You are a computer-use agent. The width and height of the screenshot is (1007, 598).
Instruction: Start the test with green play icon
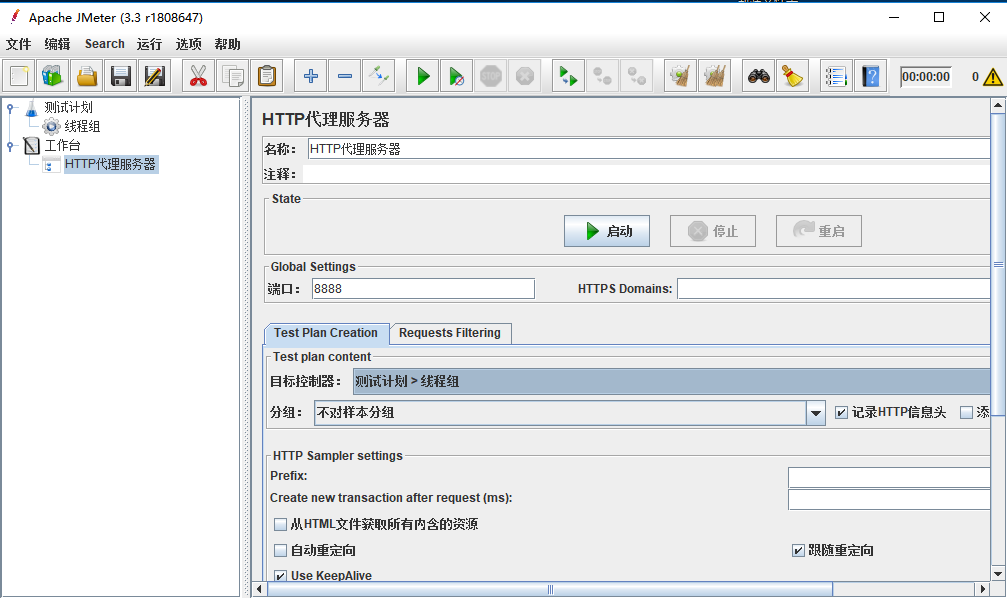point(423,76)
